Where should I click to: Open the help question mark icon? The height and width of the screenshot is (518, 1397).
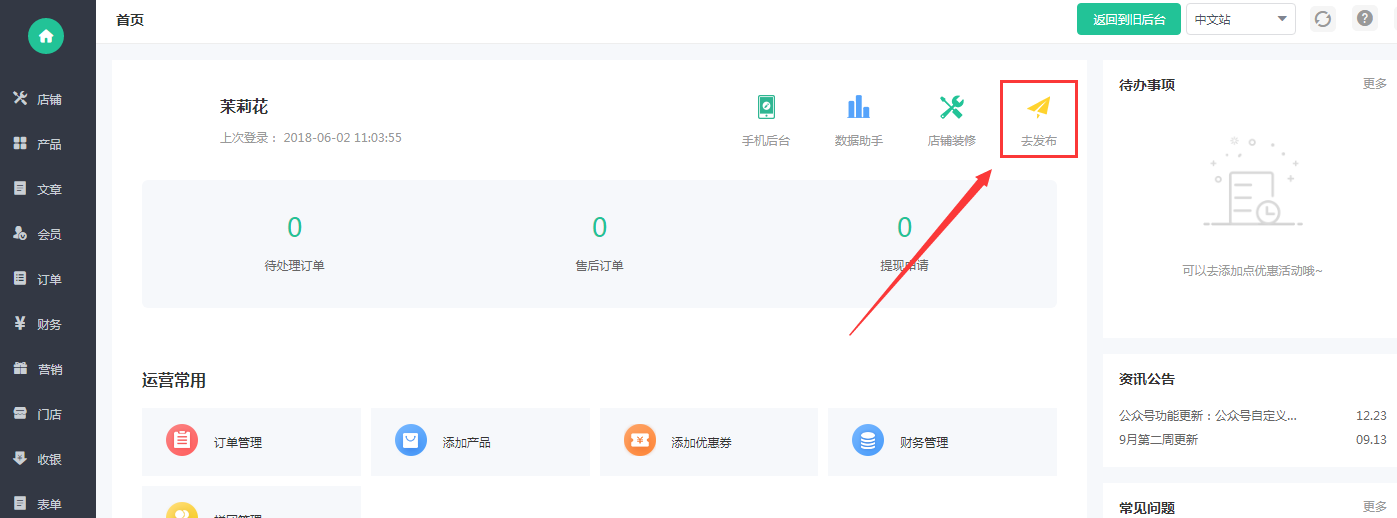[x=1364, y=18]
